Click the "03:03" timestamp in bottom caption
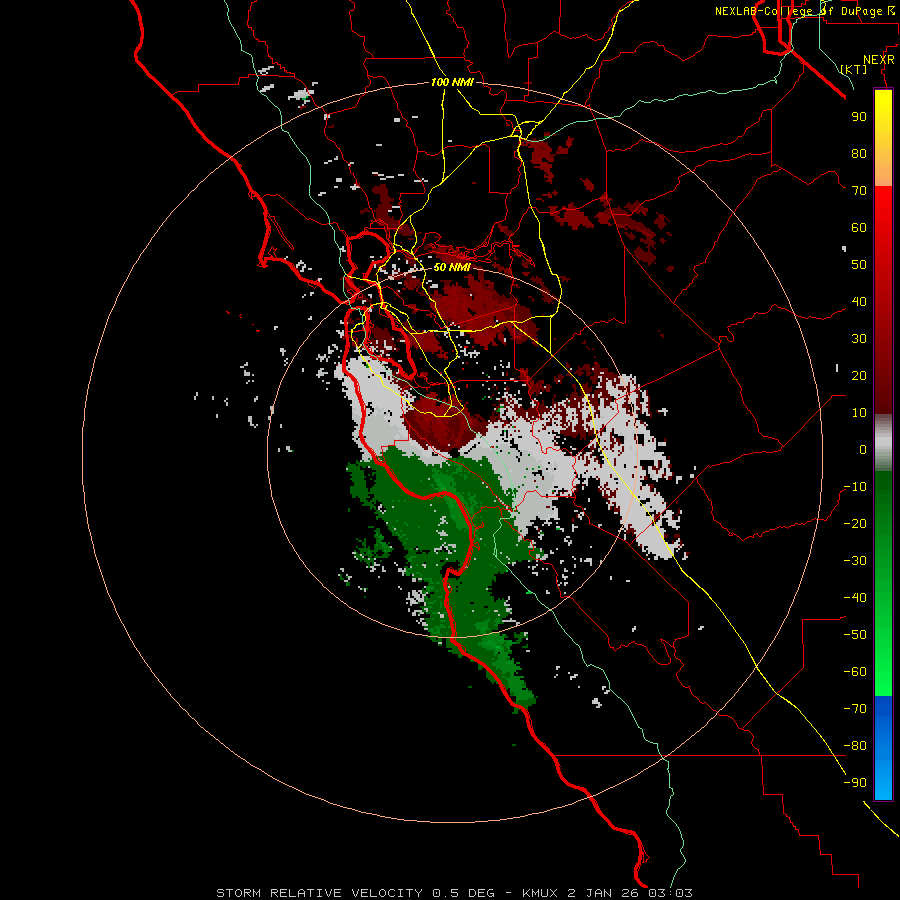 (670, 893)
